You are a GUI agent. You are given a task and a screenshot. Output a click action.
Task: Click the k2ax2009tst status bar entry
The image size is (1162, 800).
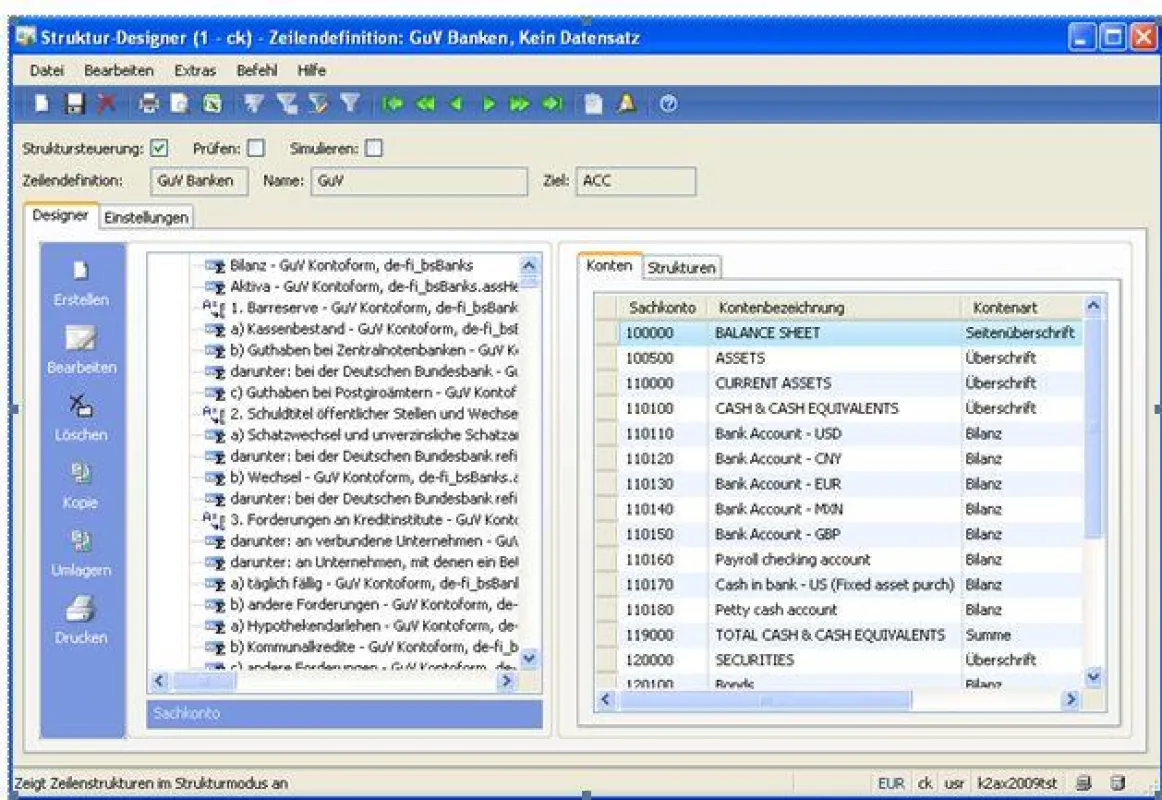(1017, 783)
